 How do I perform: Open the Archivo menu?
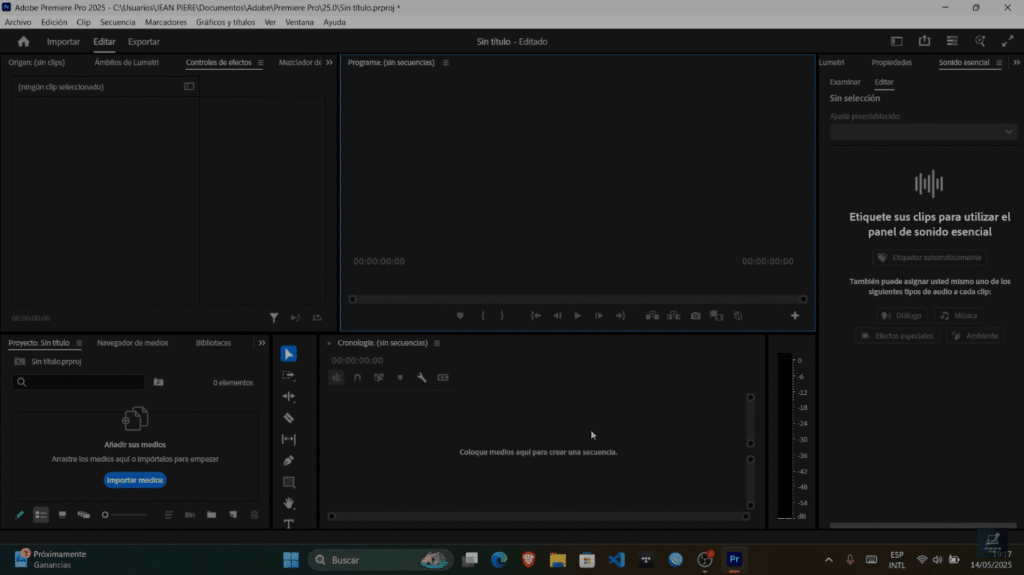pos(18,22)
